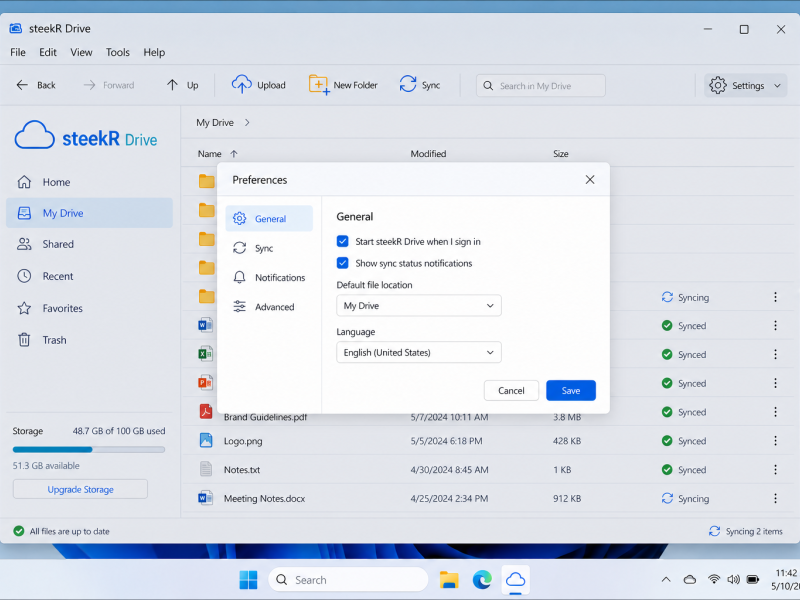Close the Preferences dialog

[x=590, y=180]
